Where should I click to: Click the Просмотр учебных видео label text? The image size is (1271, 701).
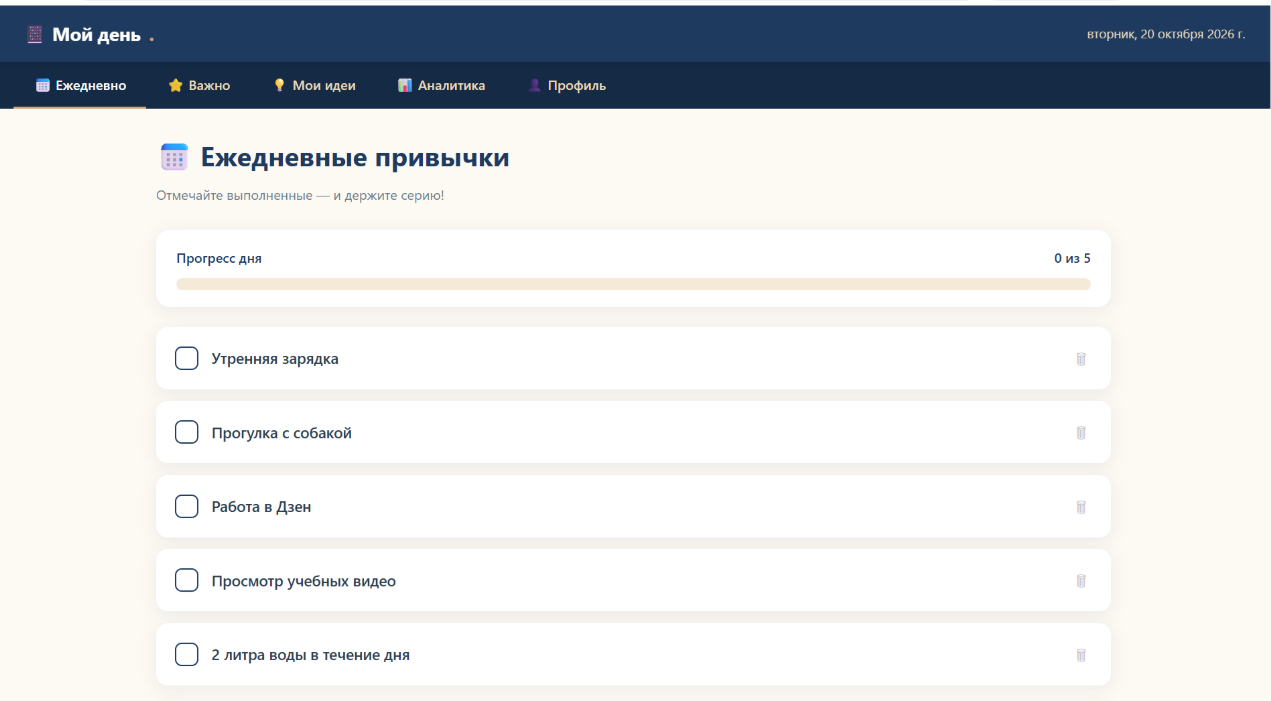(x=303, y=581)
